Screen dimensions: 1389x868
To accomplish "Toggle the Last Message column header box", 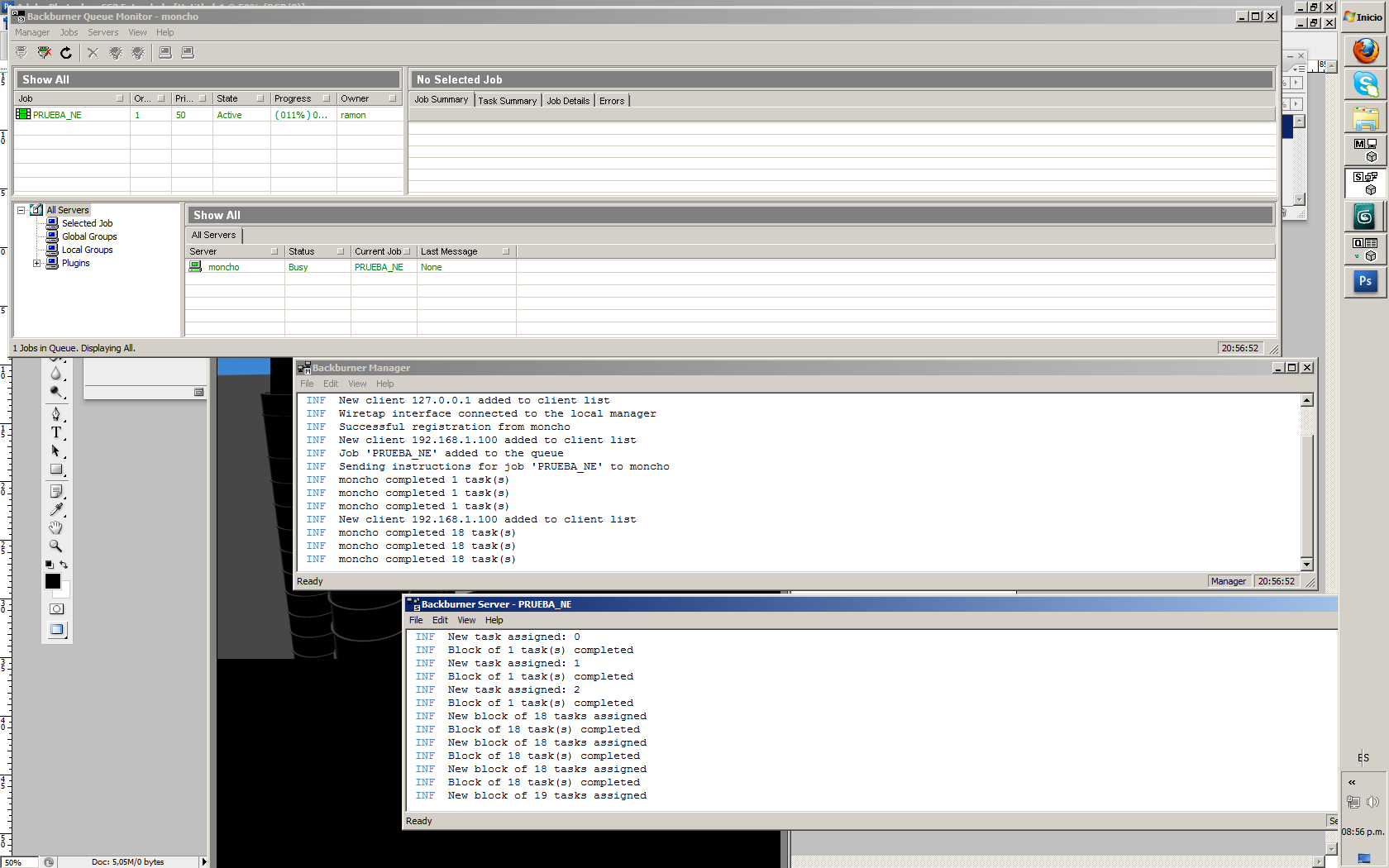I will (x=506, y=251).
